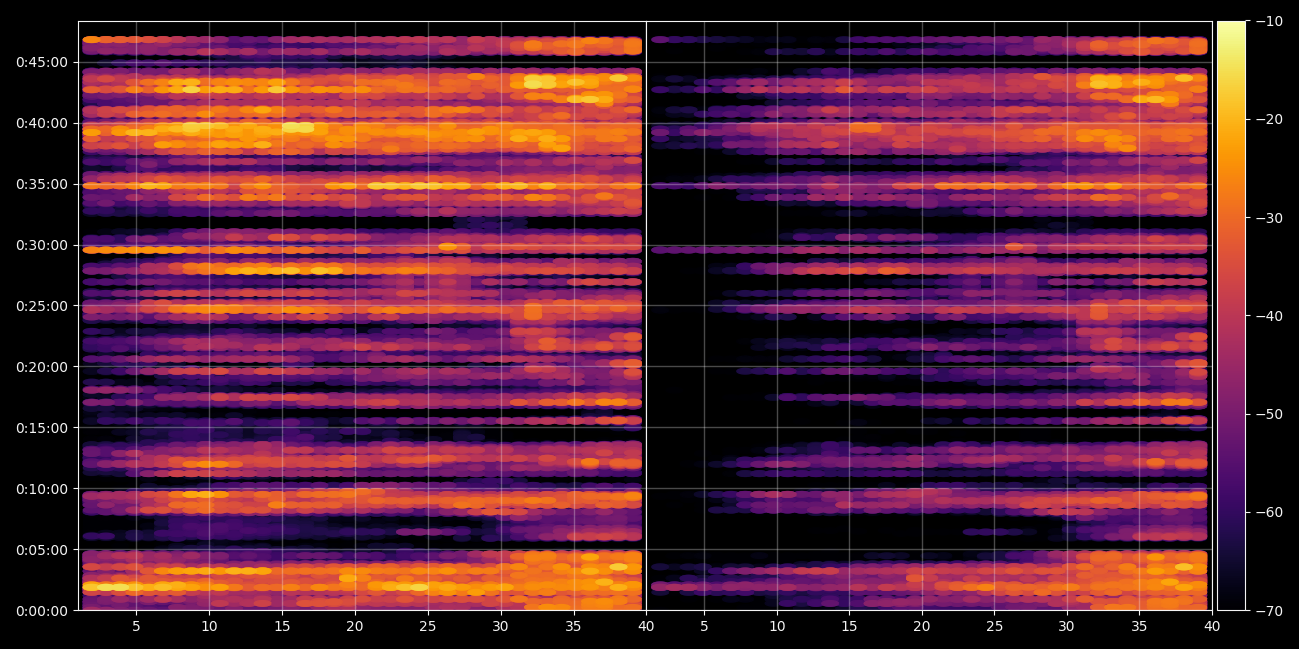
Task: Click x-axis label 15 under right heatmap
Action: tap(849, 627)
